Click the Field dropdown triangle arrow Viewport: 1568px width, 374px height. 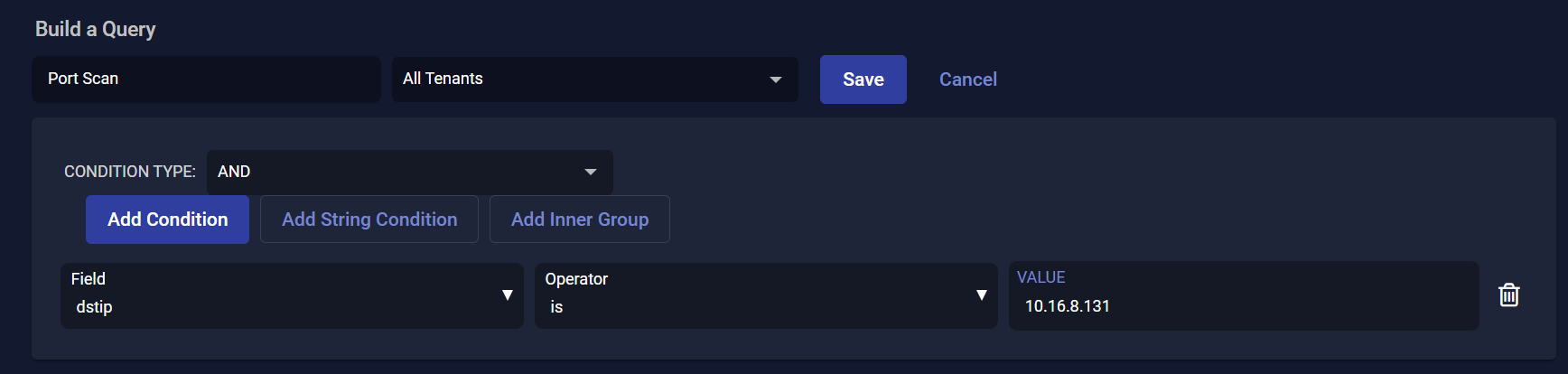click(x=508, y=295)
